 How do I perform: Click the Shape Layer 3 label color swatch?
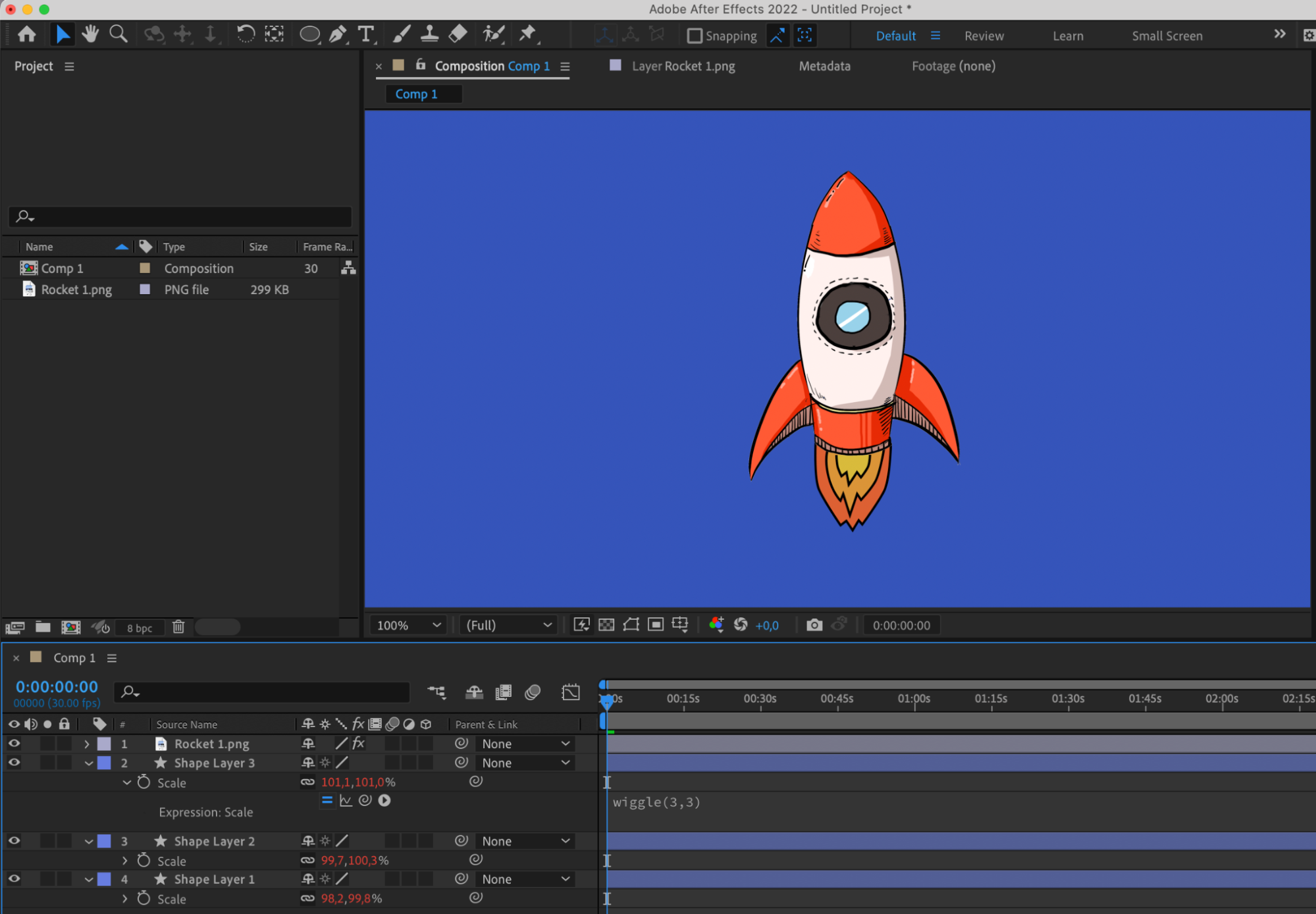pos(104,763)
